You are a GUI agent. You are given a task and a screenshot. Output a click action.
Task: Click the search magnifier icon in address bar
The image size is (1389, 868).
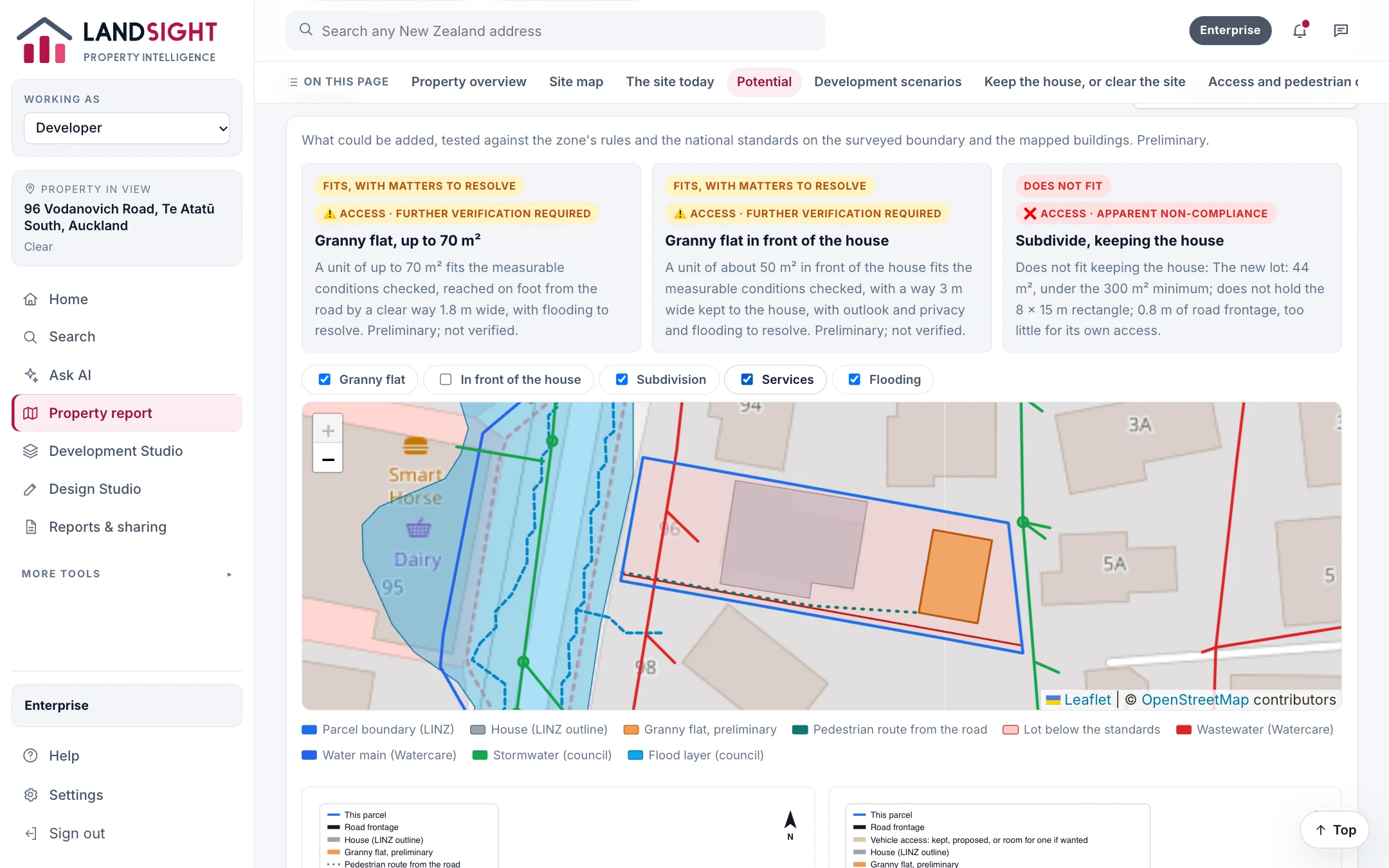click(x=306, y=30)
